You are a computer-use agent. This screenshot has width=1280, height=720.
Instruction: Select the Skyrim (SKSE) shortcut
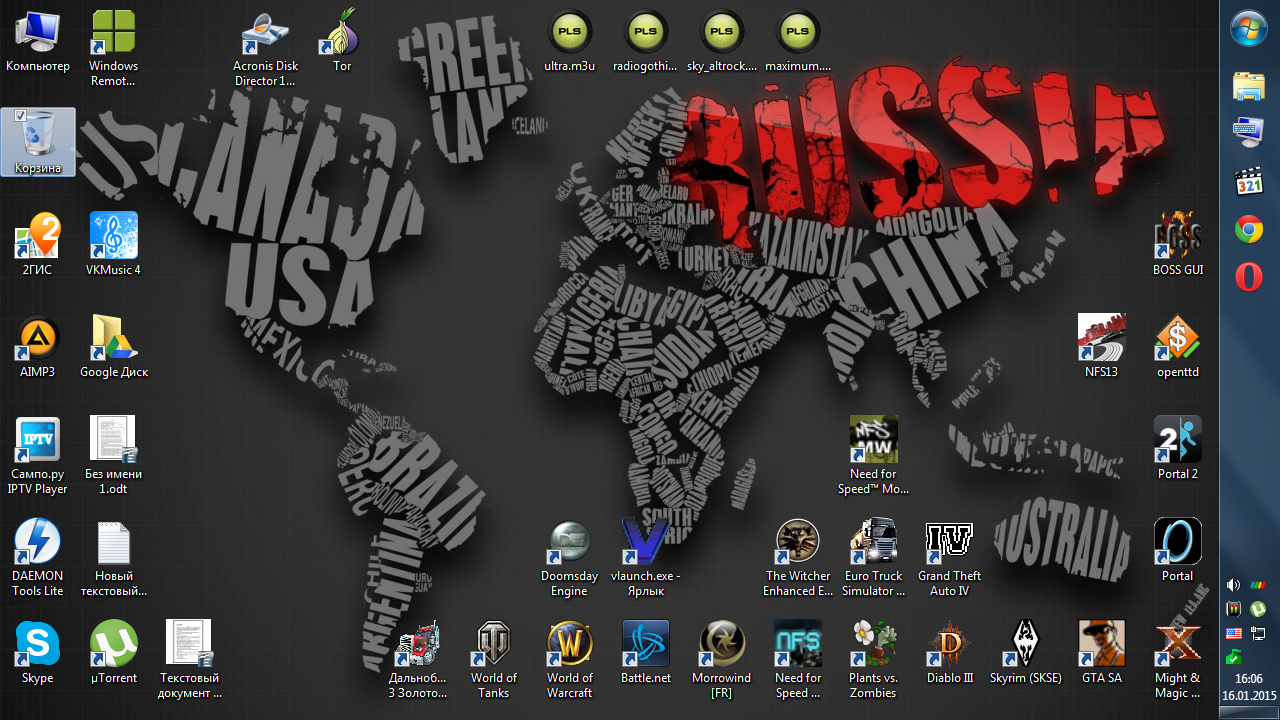(x=1025, y=653)
